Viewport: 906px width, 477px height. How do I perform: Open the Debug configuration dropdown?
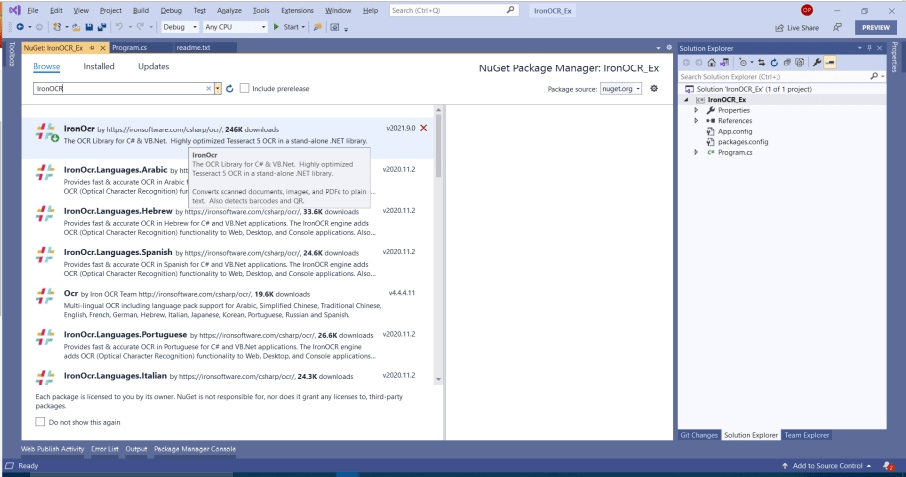[195, 27]
